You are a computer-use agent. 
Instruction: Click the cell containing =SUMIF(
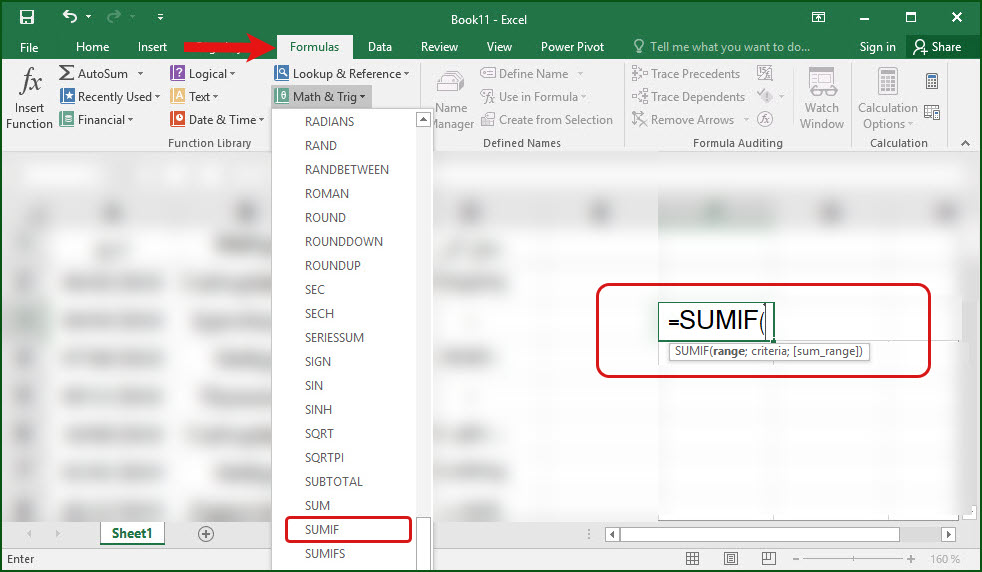coord(716,321)
